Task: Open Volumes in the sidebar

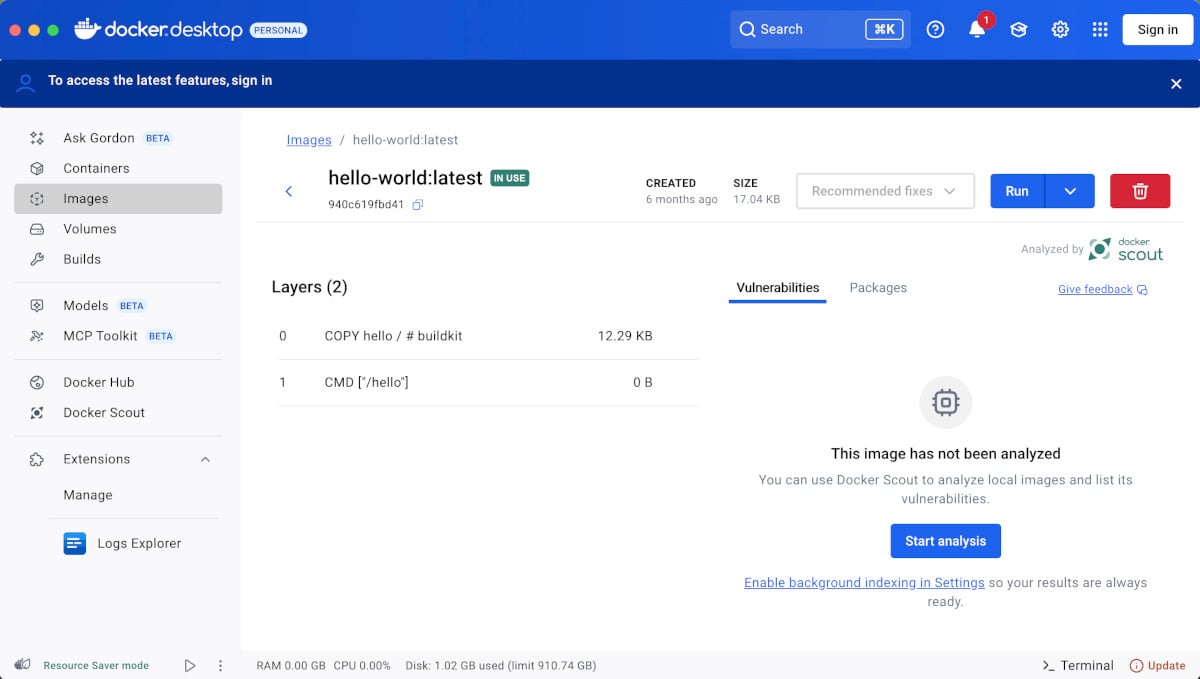Action: (x=118, y=229)
